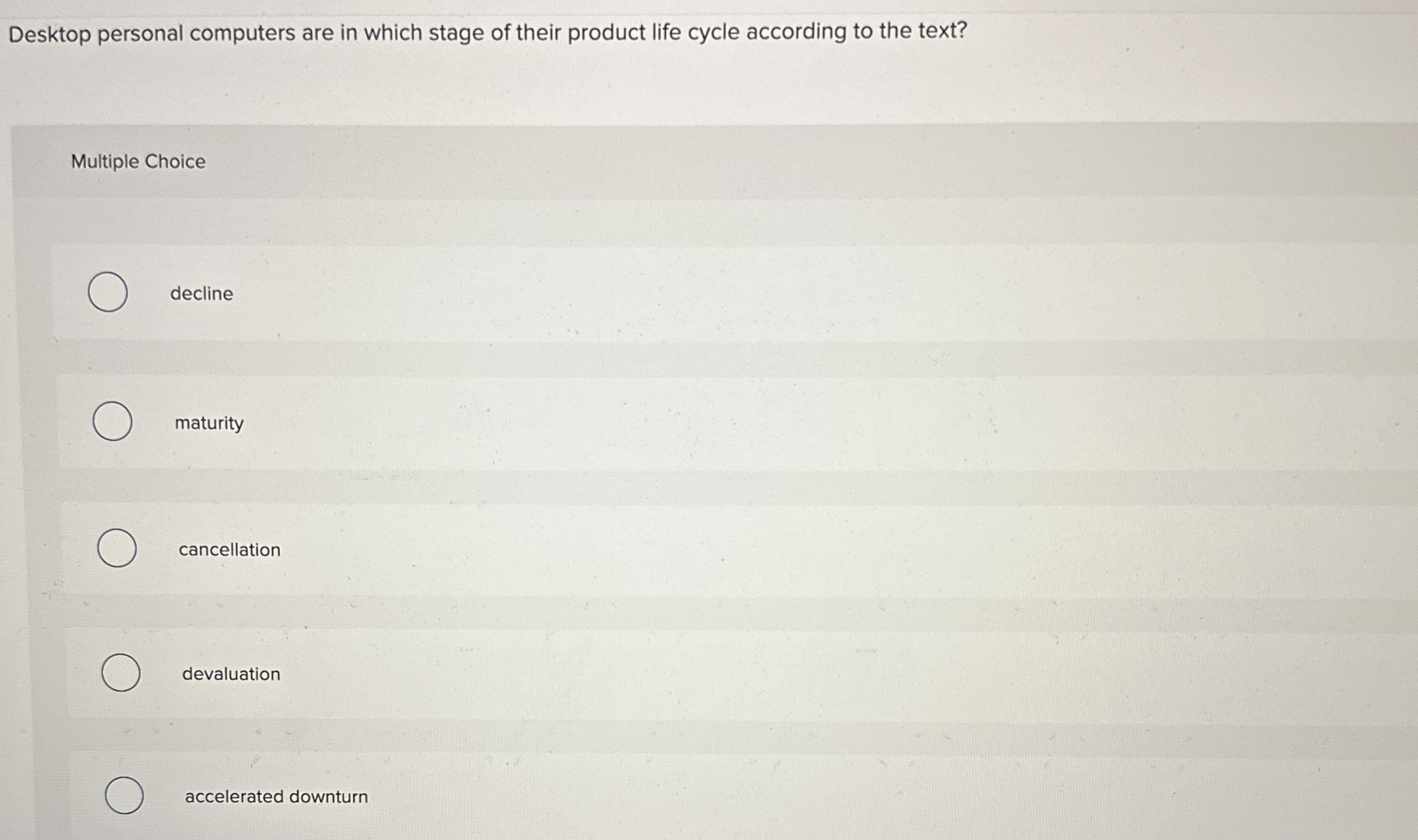Click the accelerated downturn option label
The width and height of the screenshot is (1418, 840).
276,797
